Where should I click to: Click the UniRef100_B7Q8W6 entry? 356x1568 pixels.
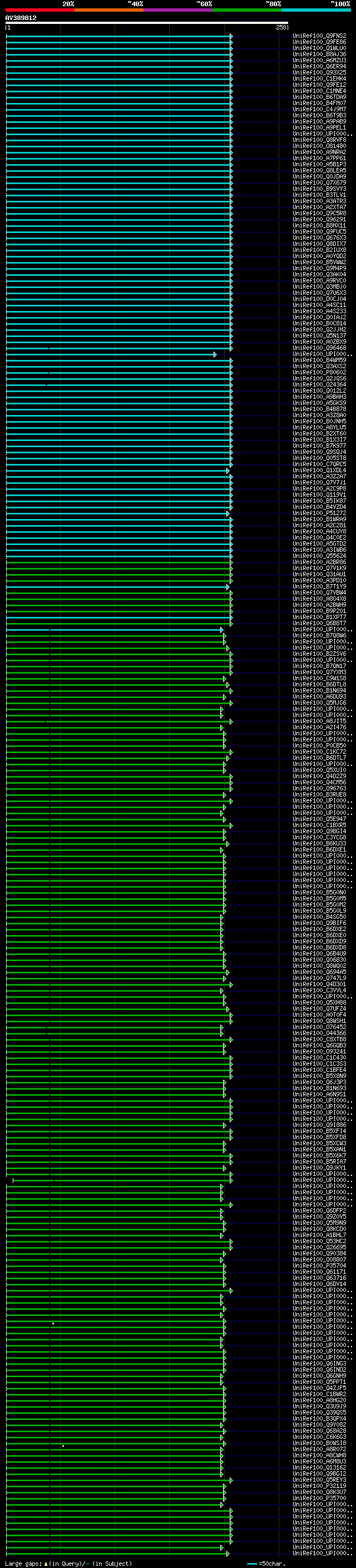[319, 635]
